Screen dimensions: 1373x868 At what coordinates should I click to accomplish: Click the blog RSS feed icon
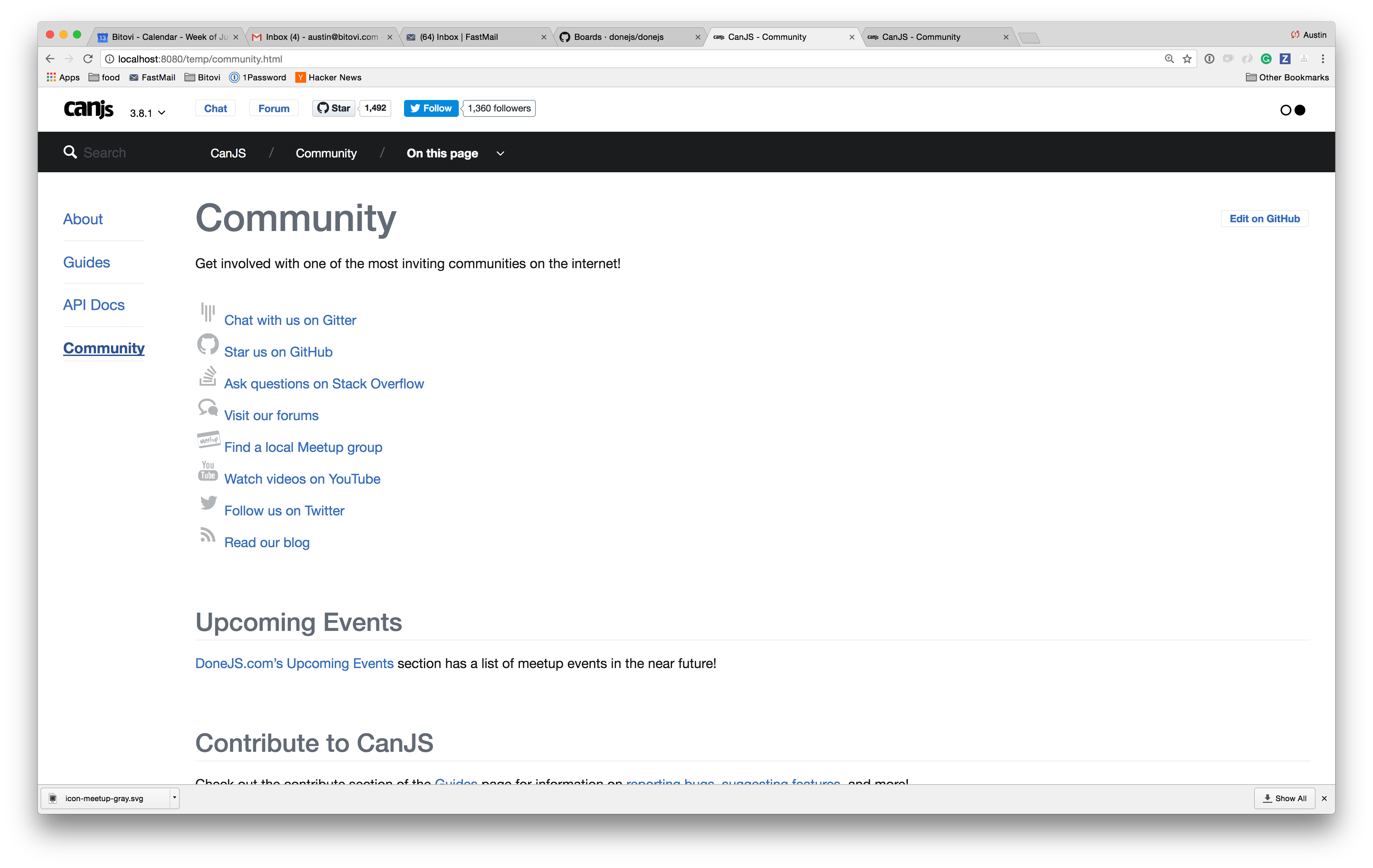(207, 535)
